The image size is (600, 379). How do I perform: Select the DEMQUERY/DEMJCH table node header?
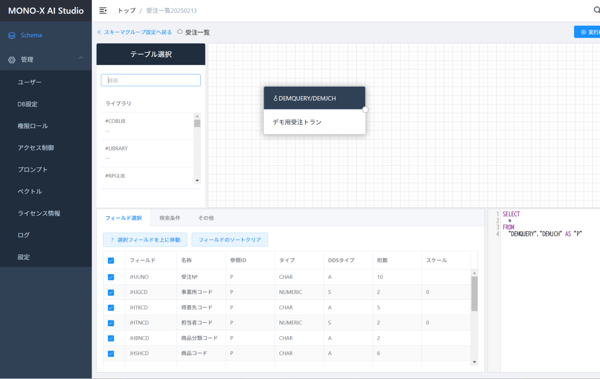[314, 98]
